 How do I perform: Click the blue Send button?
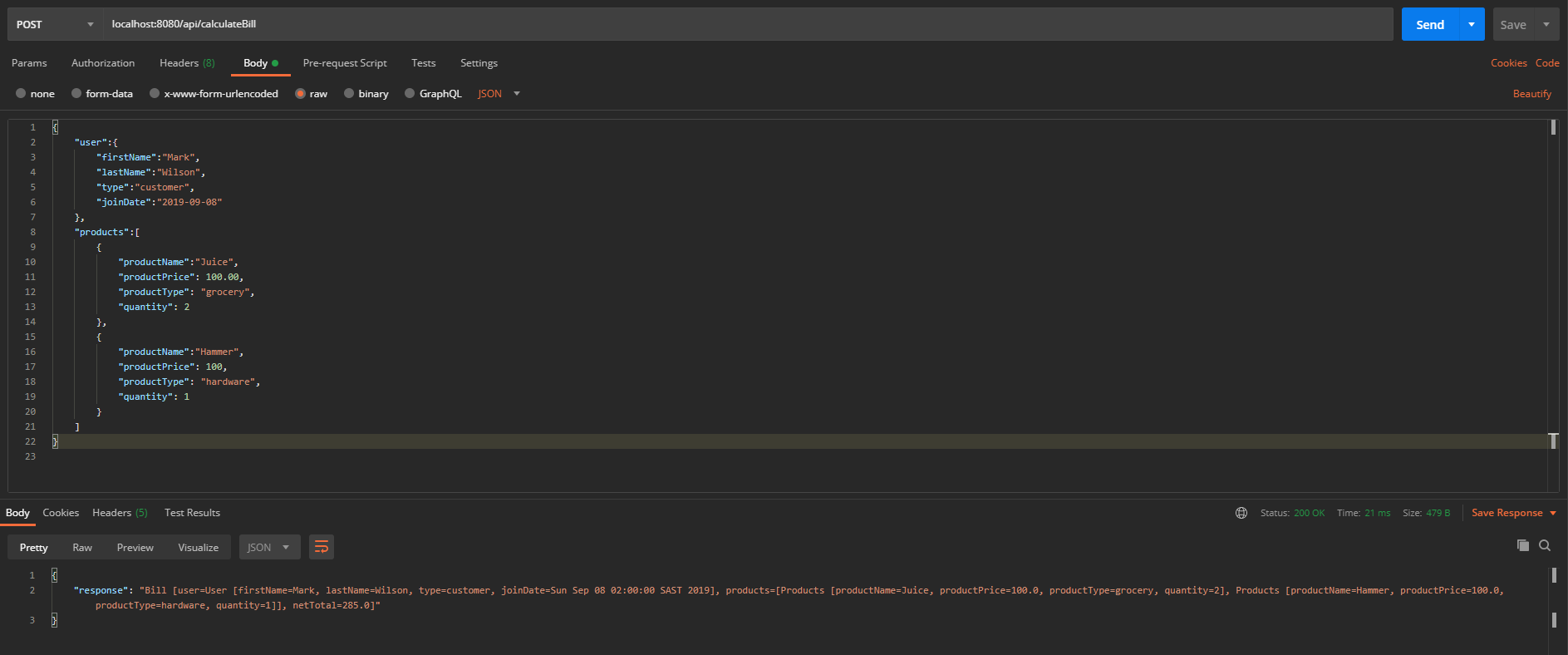1430,24
